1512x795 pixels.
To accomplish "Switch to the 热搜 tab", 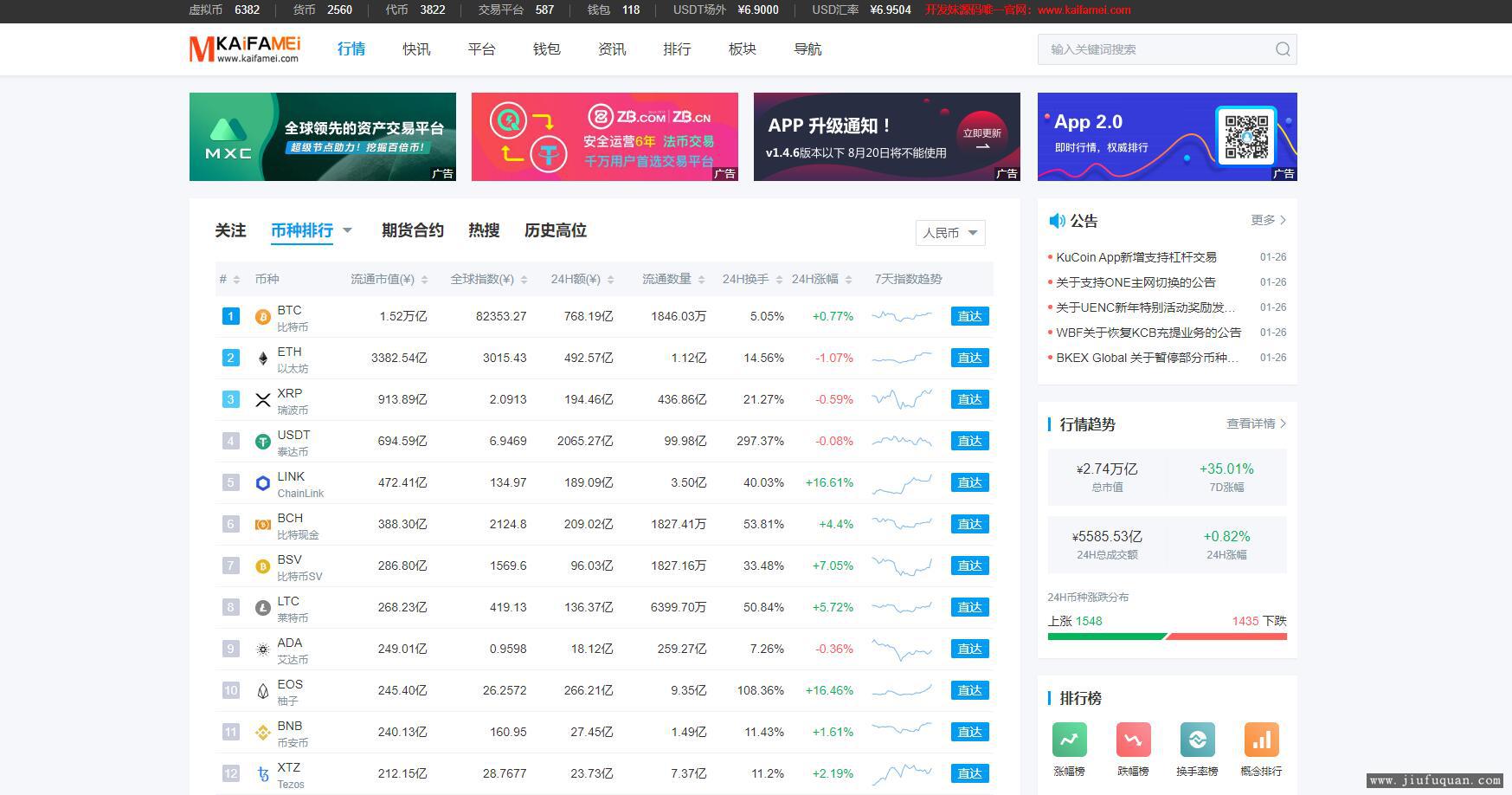I will tap(484, 230).
